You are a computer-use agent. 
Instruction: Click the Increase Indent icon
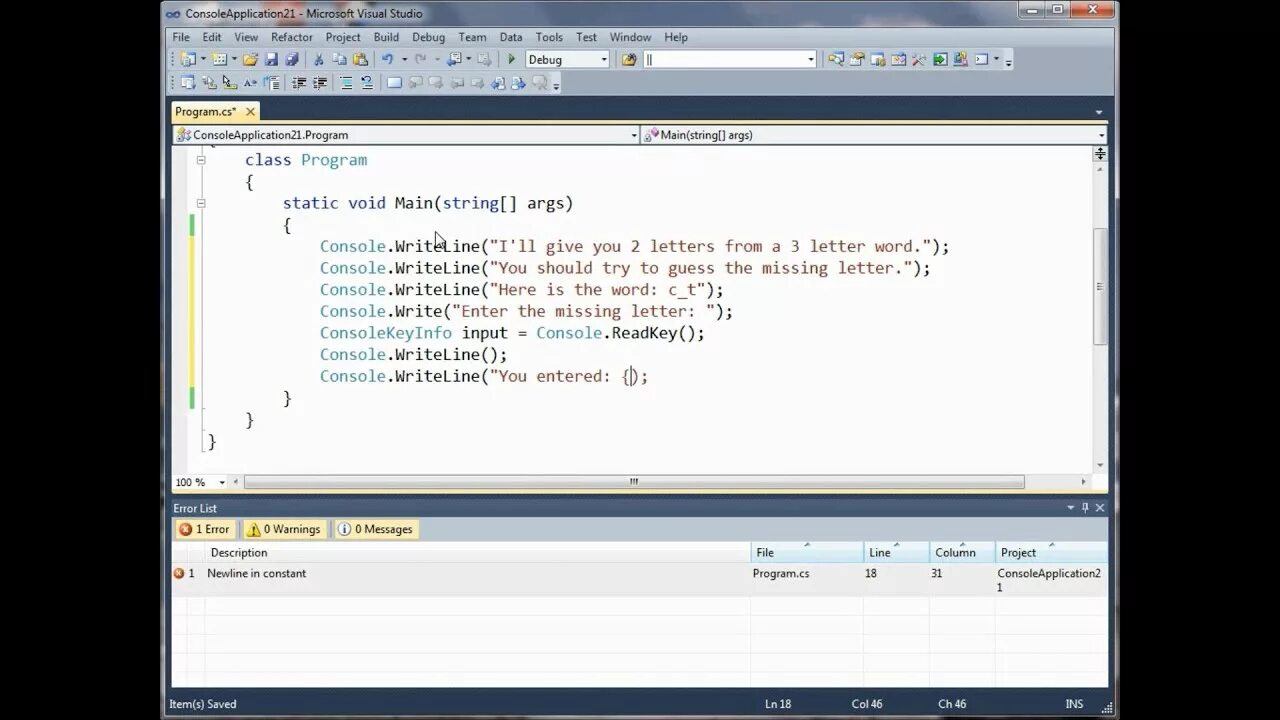321,83
